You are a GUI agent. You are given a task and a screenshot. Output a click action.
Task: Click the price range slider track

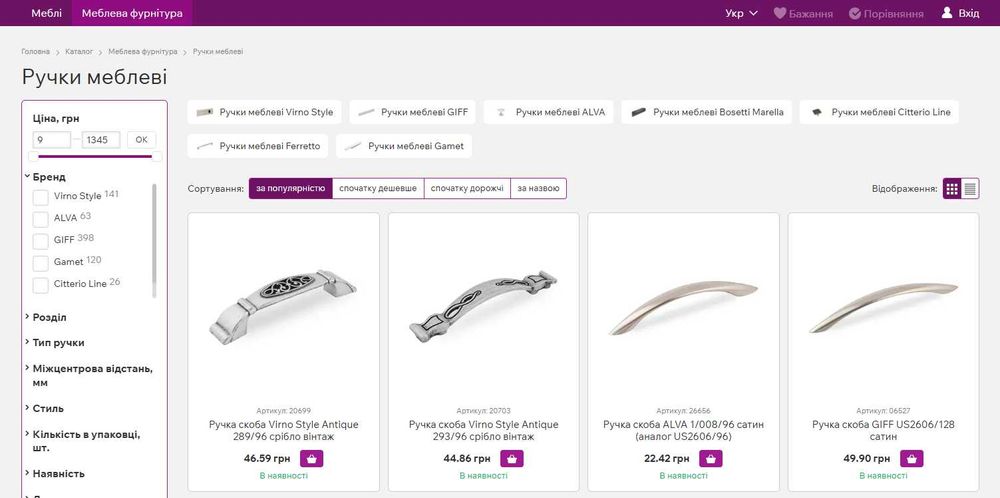click(x=95, y=156)
